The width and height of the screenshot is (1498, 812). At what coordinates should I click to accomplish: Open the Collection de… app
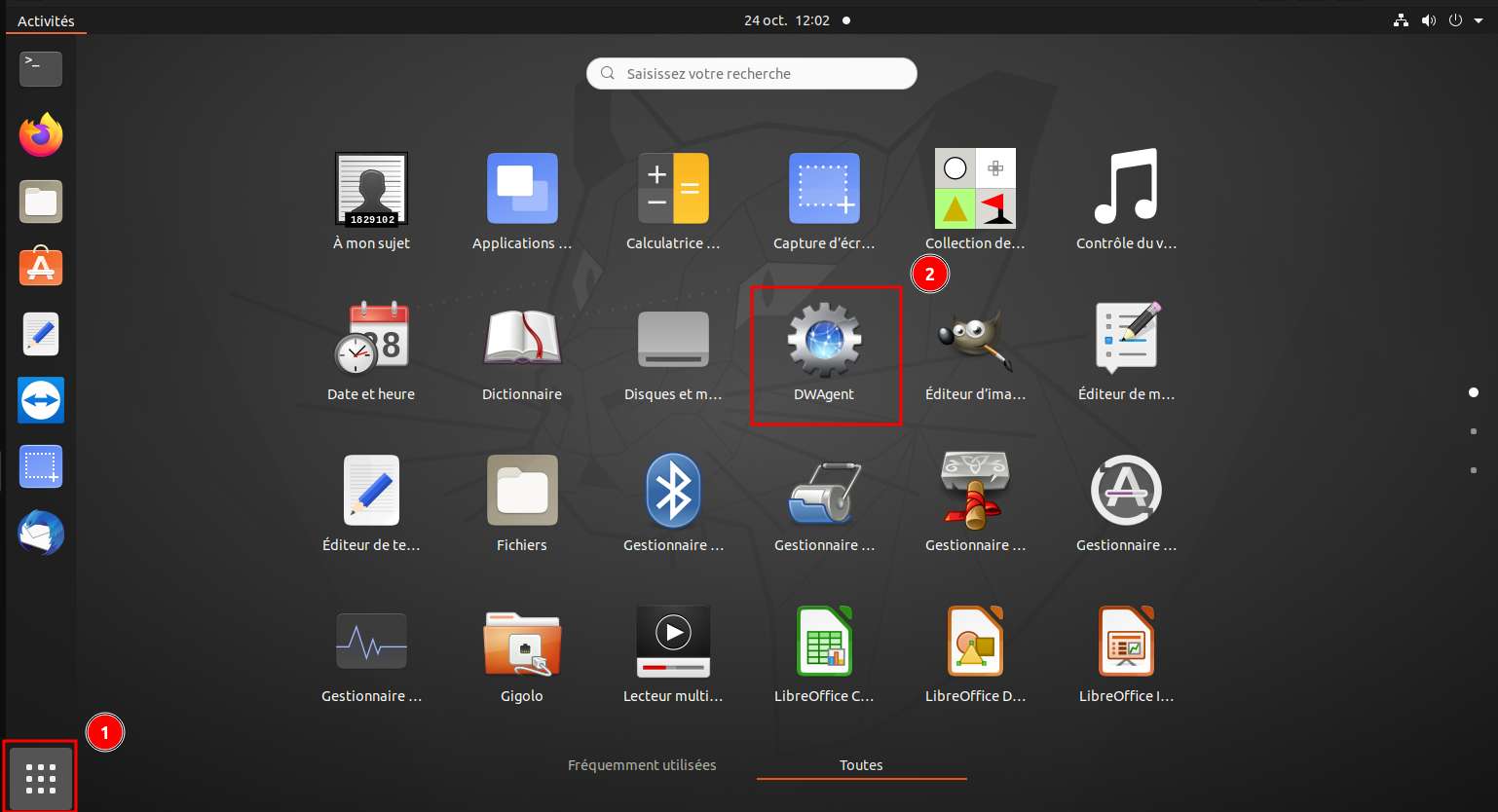975,202
